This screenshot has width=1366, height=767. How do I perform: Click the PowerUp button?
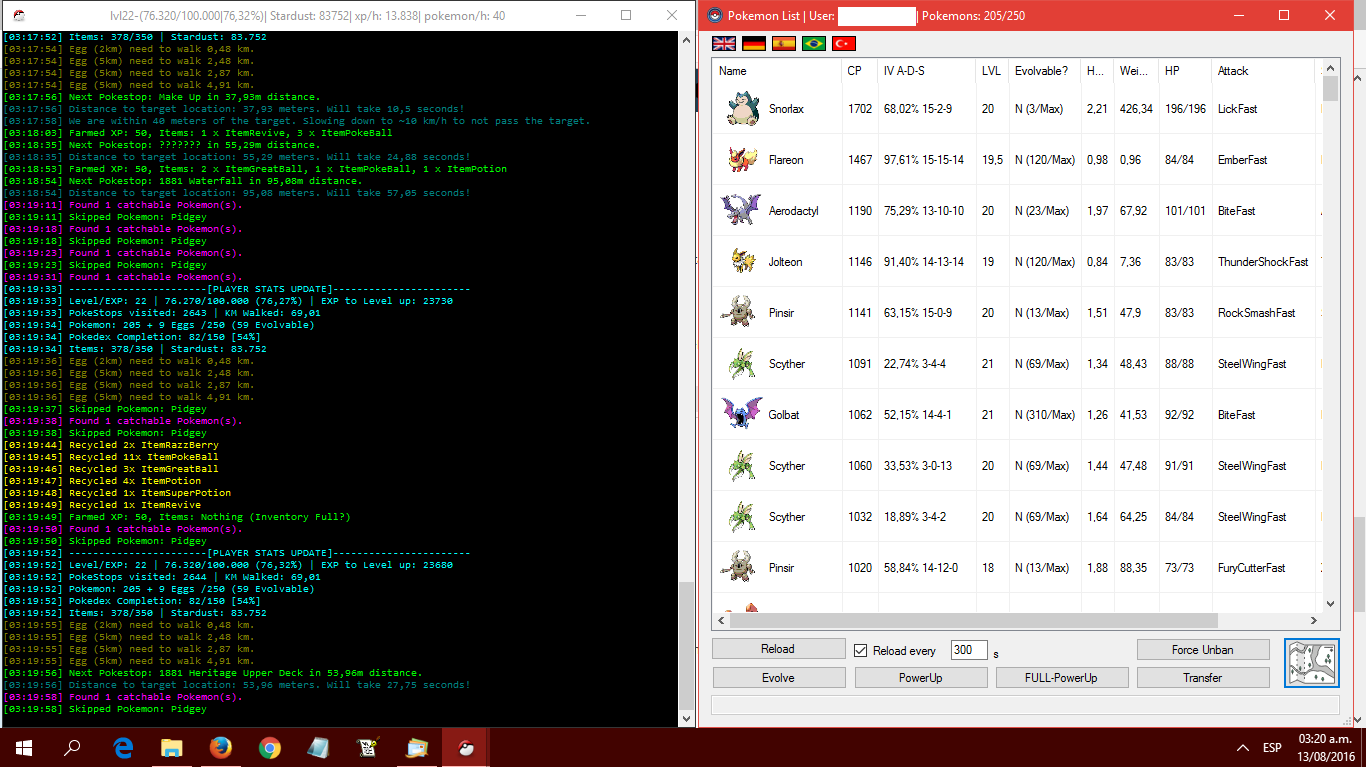click(921, 677)
